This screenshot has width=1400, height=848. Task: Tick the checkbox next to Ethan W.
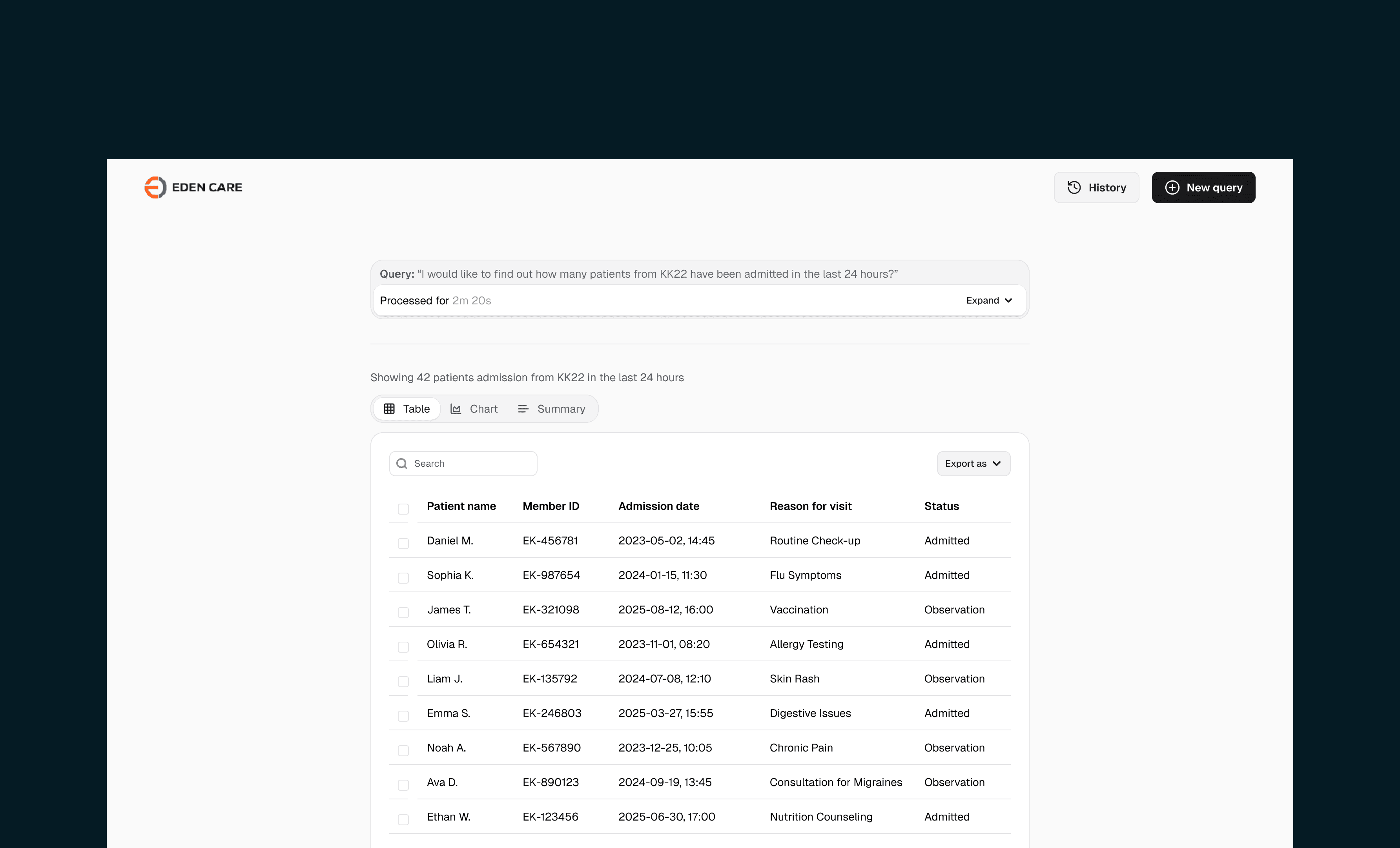tap(403, 820)
